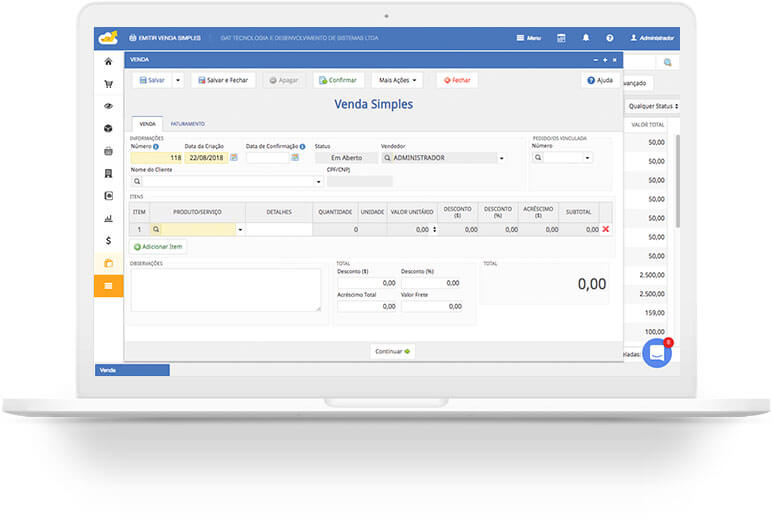The width and height of the screenshot is (773, 530).
Task: Open the Mais Ações dropdown
Action: pyautogui.click(x=397, y=80)
